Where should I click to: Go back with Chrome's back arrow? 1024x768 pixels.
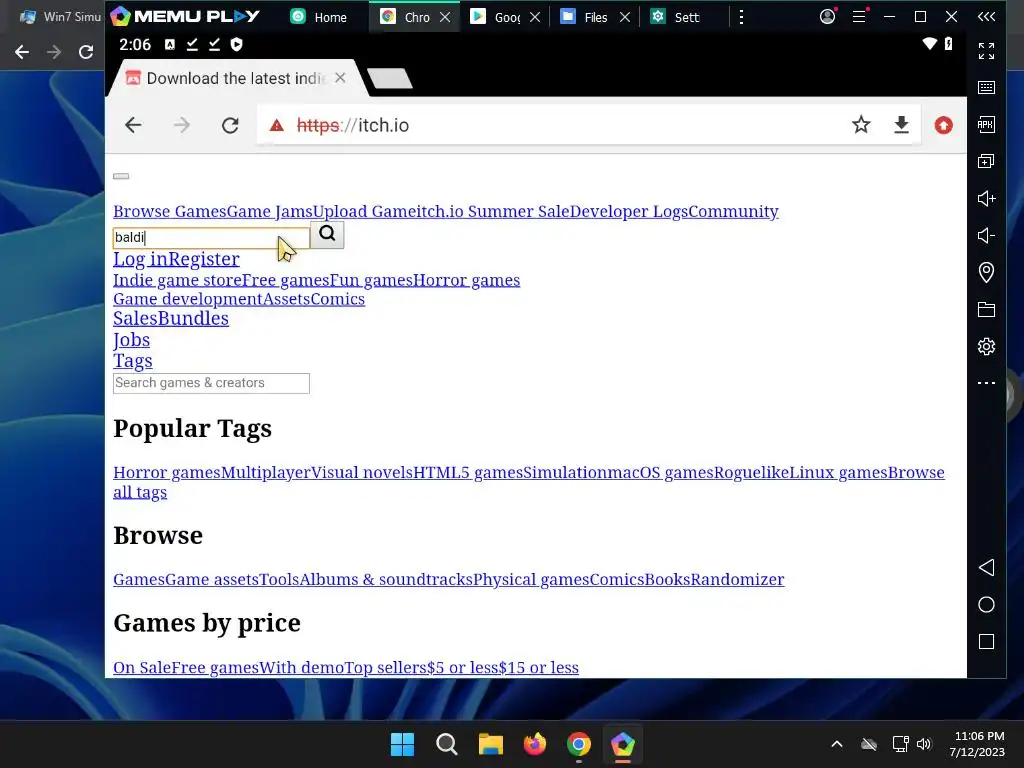click(133, 125)
